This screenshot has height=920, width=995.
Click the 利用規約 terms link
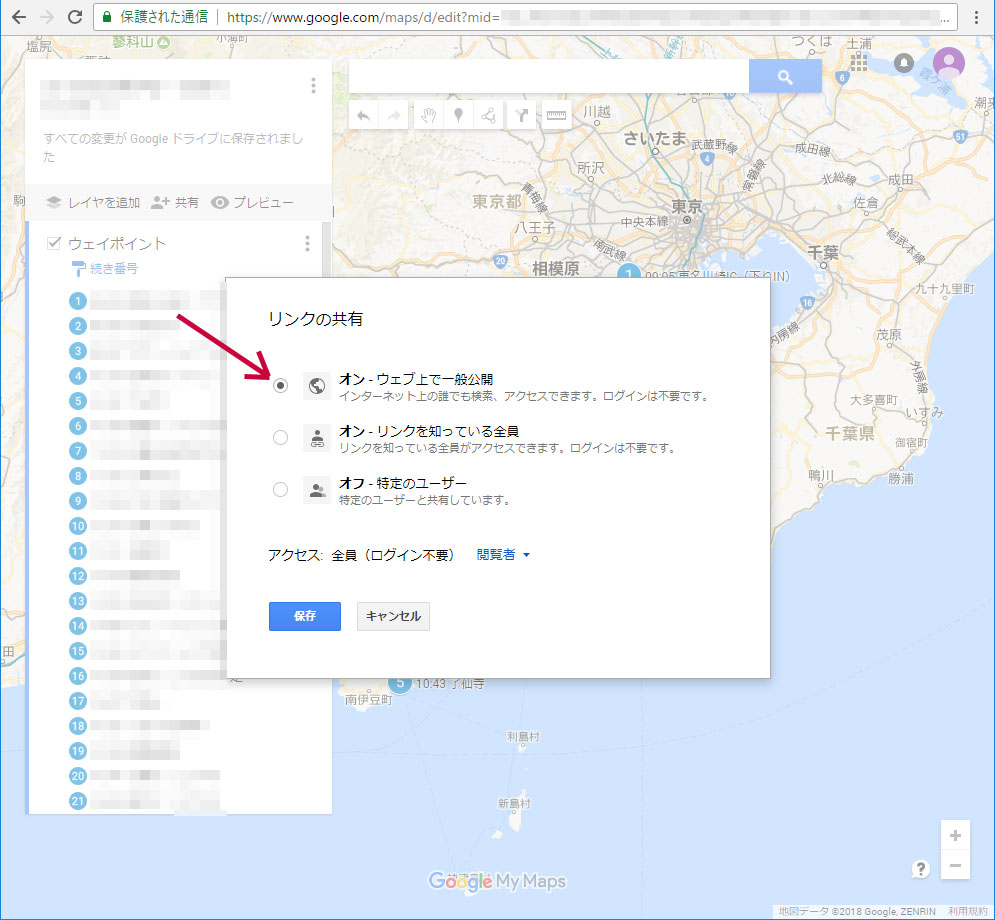pos(968,911)
